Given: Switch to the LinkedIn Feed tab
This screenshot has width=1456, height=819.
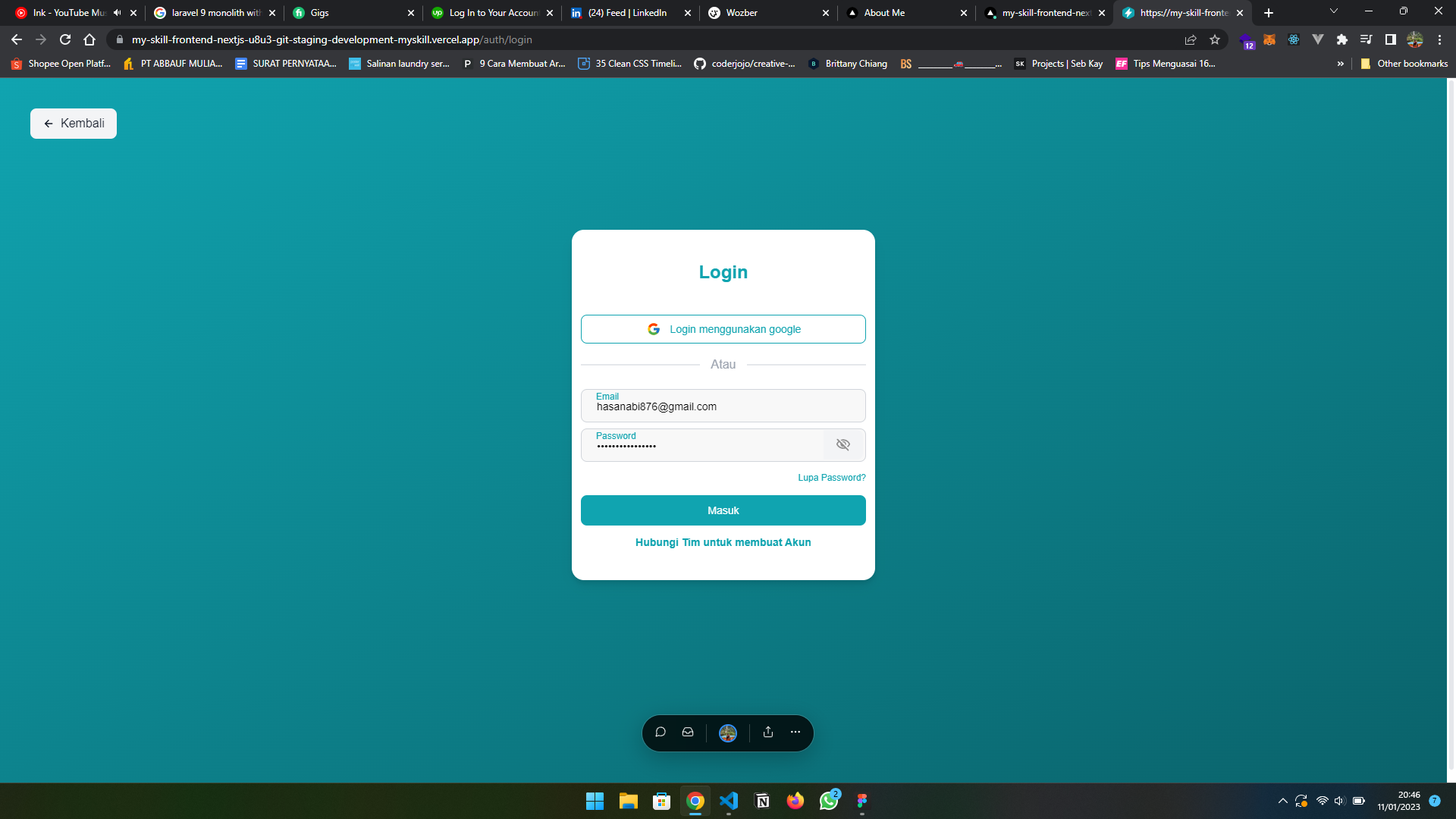Looking at the screenshot, I should click(x=626, y=13).
